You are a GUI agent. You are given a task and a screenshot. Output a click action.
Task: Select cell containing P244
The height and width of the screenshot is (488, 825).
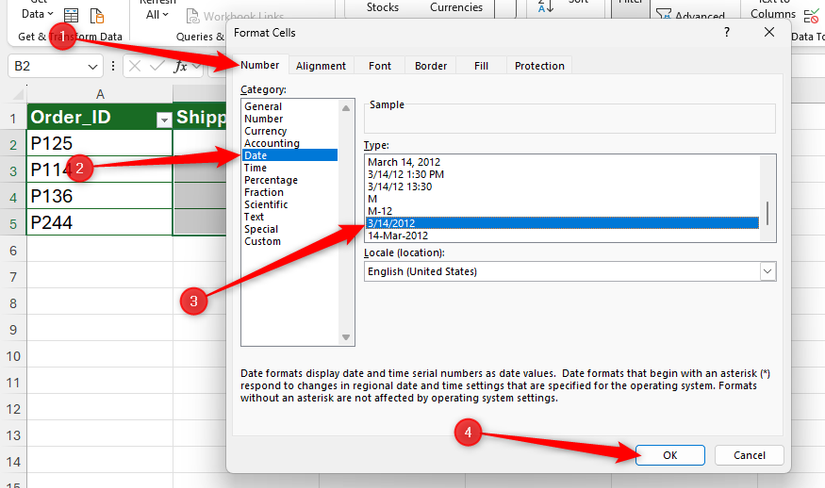(99, 222)
